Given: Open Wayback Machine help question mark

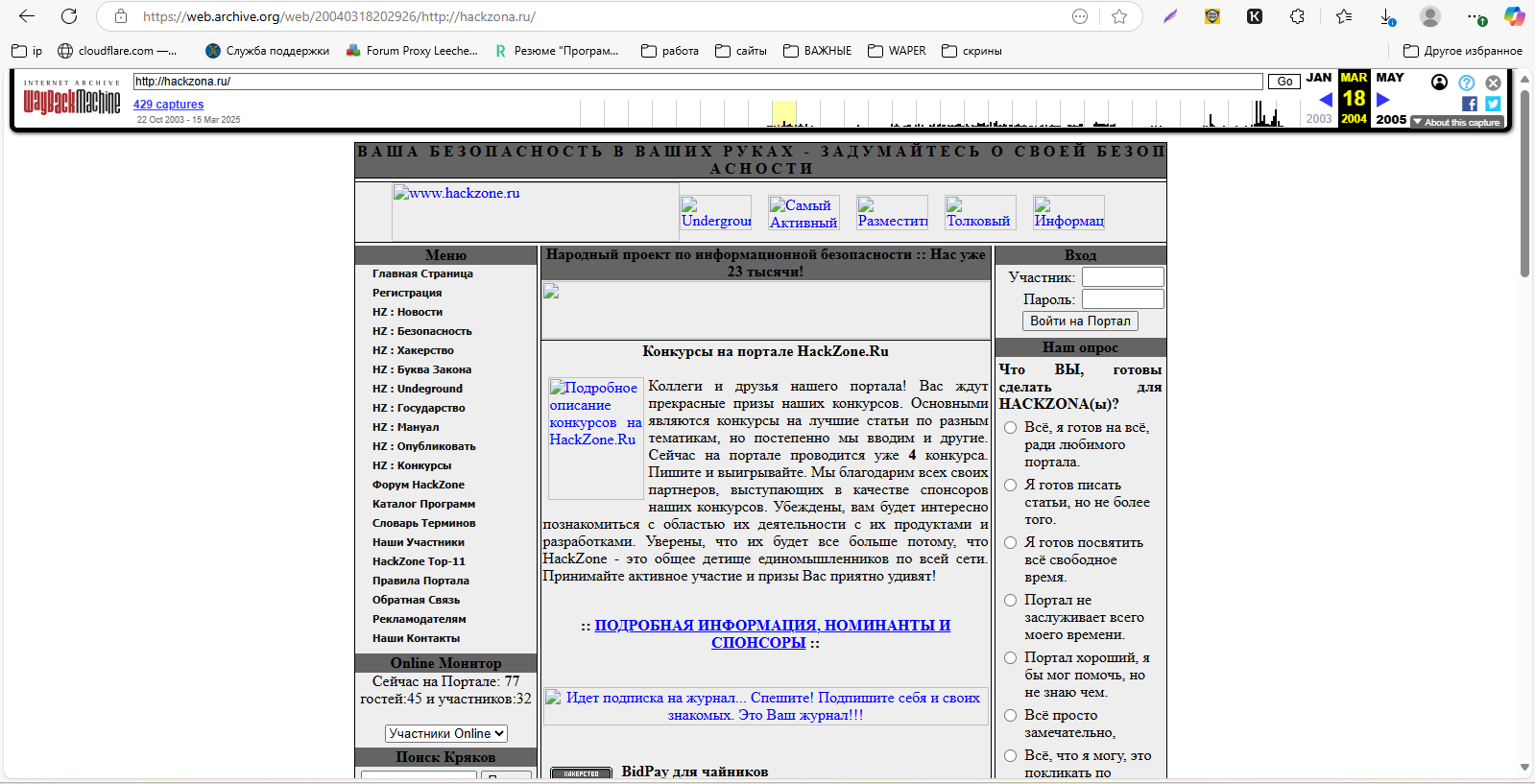Looking at the screenshot, I should click(1466, 83).
